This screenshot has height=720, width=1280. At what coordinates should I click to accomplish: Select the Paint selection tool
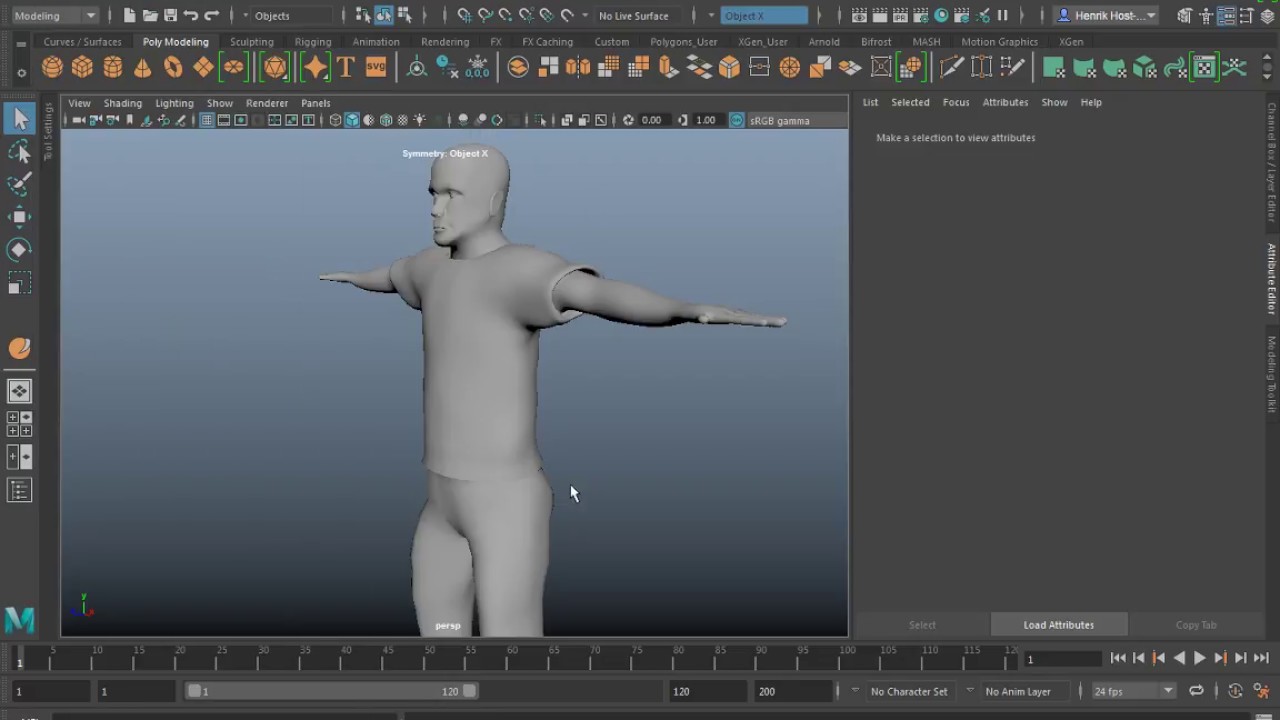pyautogui.click(x=19, y=184)
